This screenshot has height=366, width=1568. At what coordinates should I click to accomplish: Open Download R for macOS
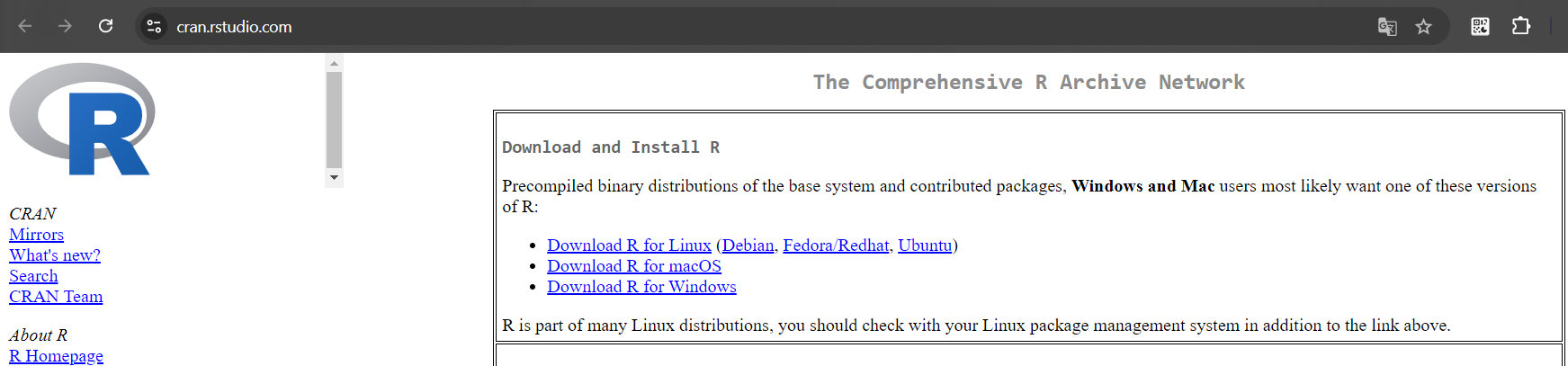(x=634, y=266)
